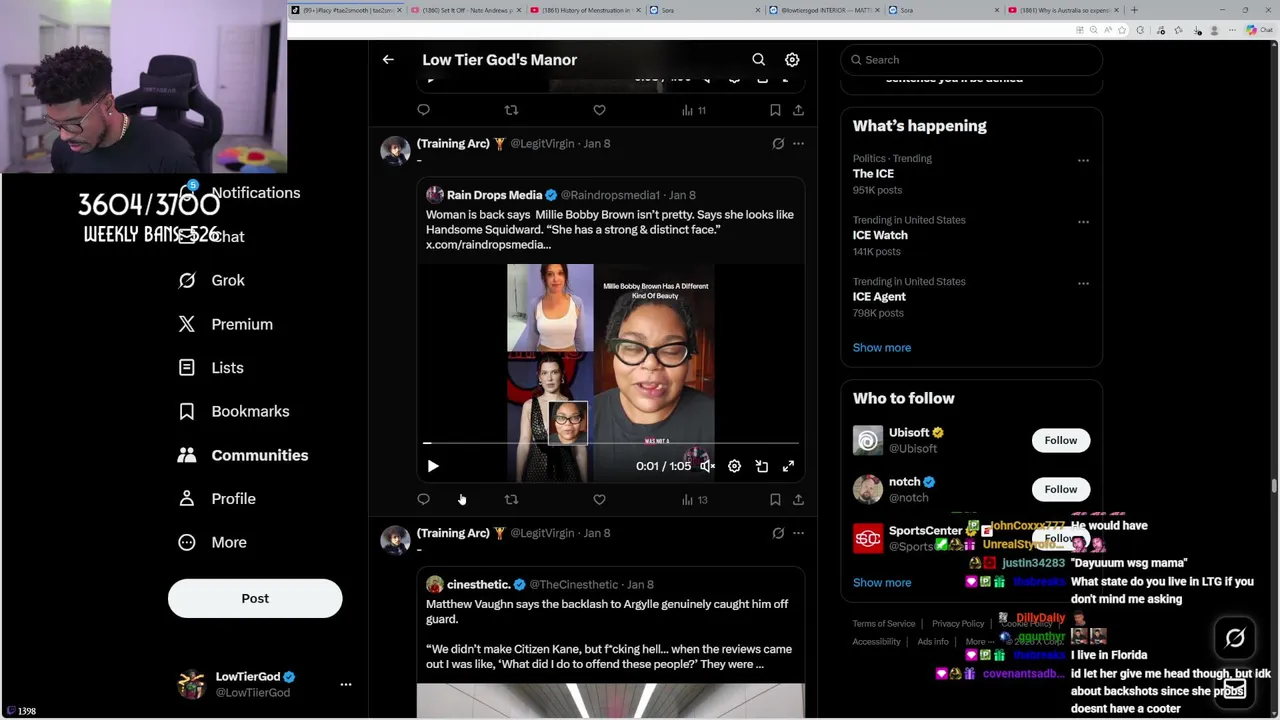The height and width of the screenshot is (720, 1280).
Task: Open the Ubisoft profile avatar
Action: click(868, 440)
